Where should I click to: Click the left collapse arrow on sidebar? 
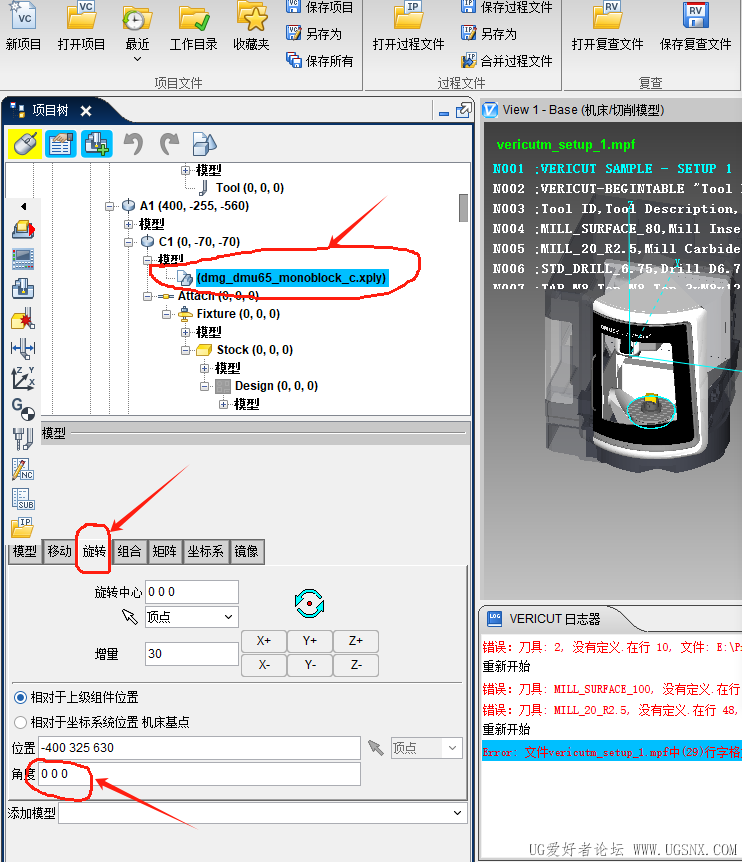23,207
